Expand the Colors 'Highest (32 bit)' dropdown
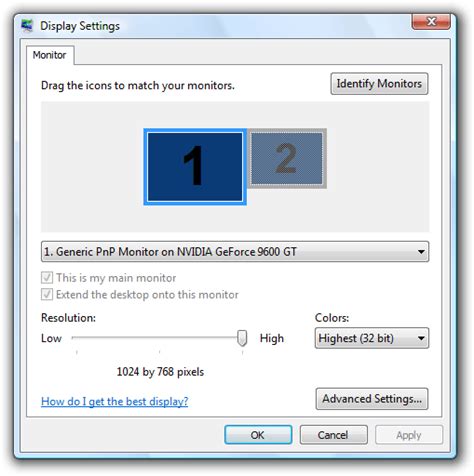Image resolution: width=474 pixels, height=476 pixels. click(x=372, y=338)
